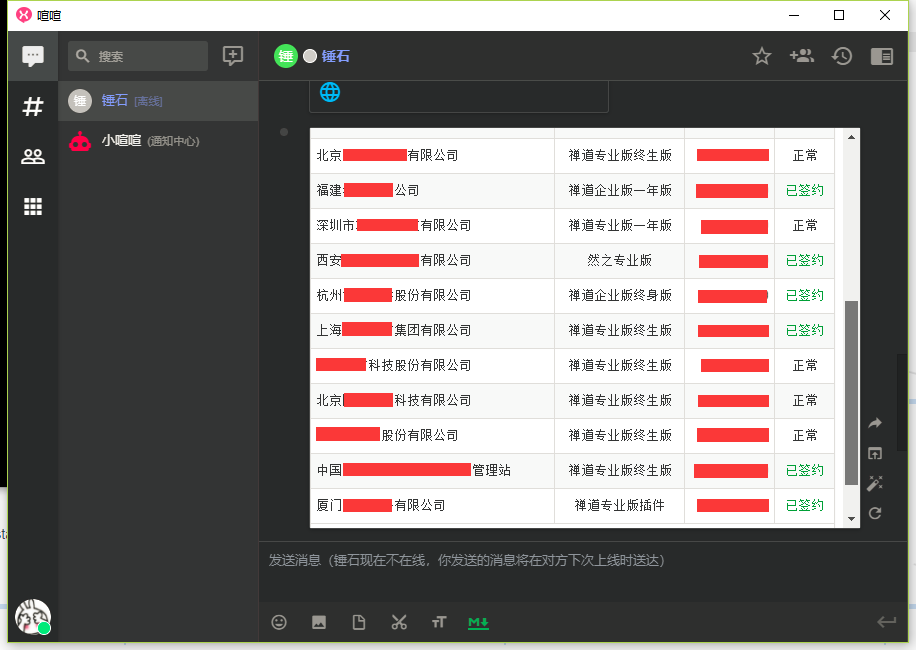
Task: Click the globe link icon in message
Action: click(x=330, y=92)
